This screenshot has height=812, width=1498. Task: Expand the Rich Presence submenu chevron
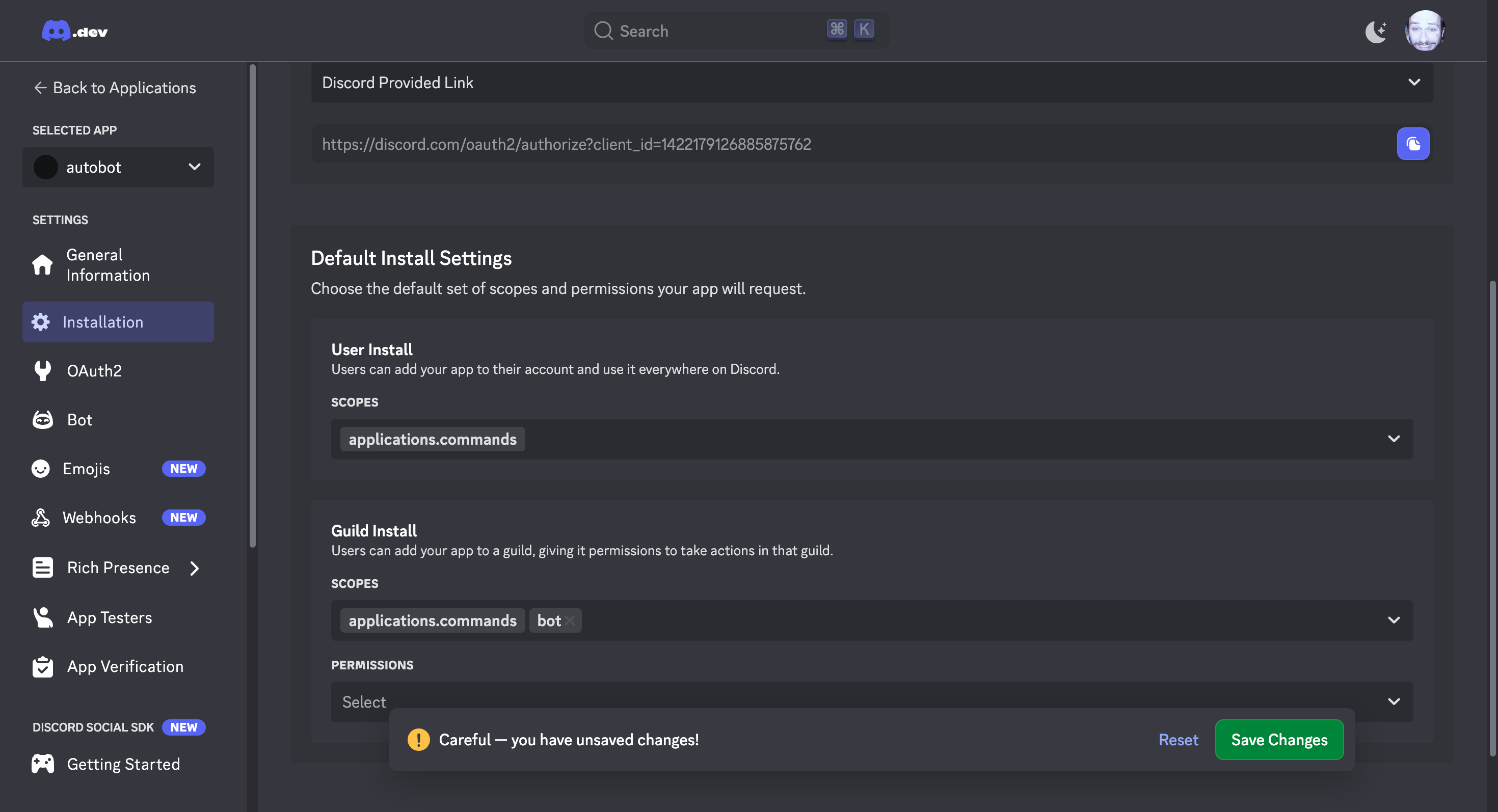coord(194,568)
